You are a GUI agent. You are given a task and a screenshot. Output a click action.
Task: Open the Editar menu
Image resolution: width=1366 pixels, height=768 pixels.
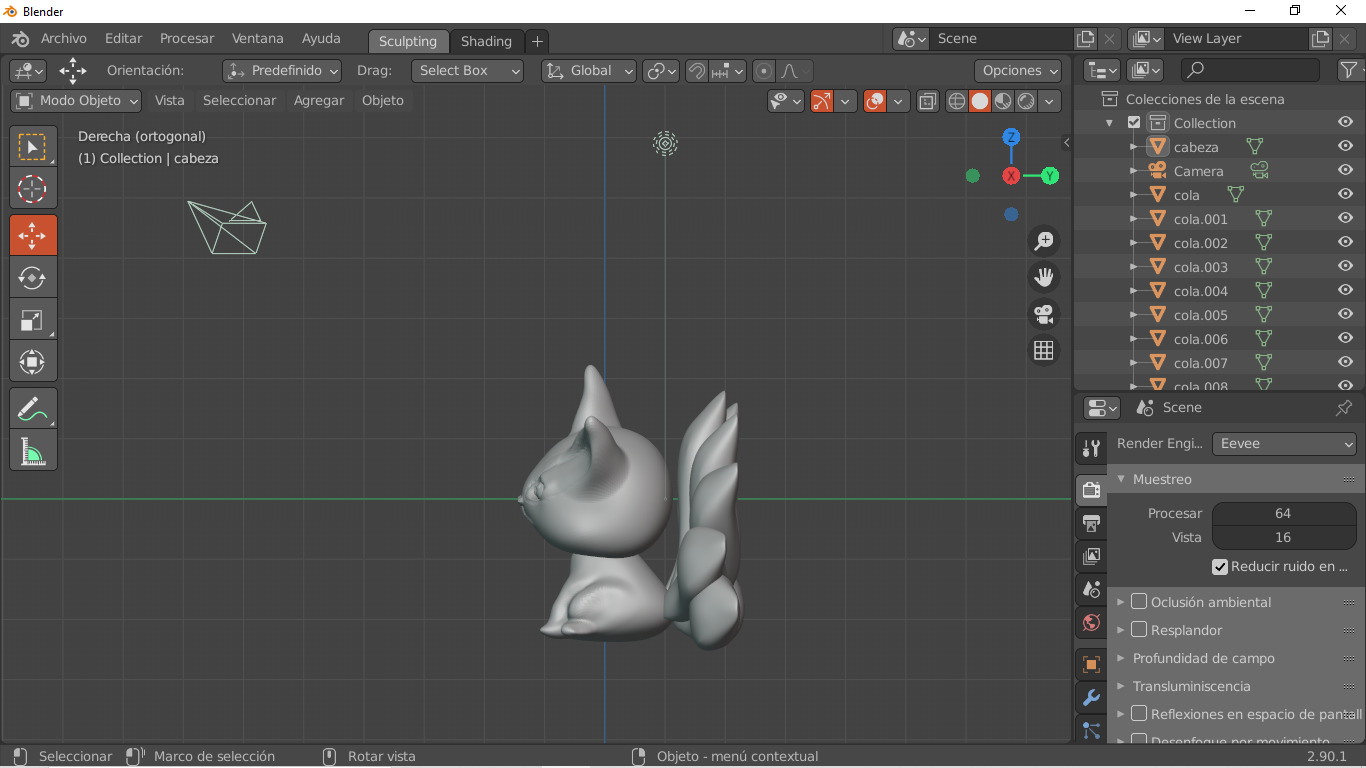[123, 39]
